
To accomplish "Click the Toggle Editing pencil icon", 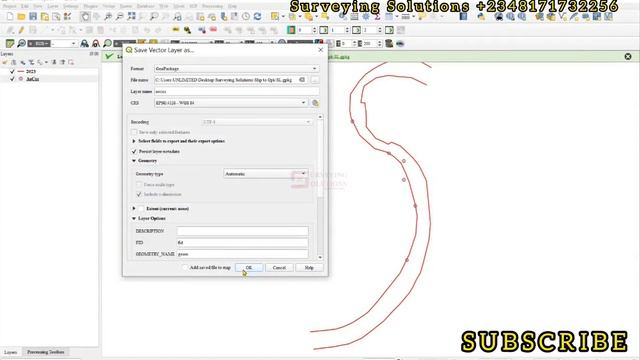I will coord(21,30).
